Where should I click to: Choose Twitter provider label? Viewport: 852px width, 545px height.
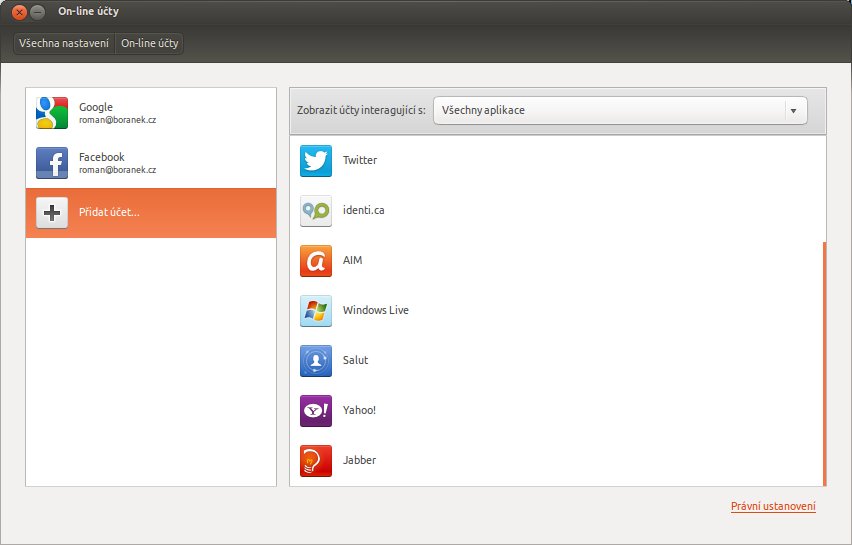click(x=360, y=160)
